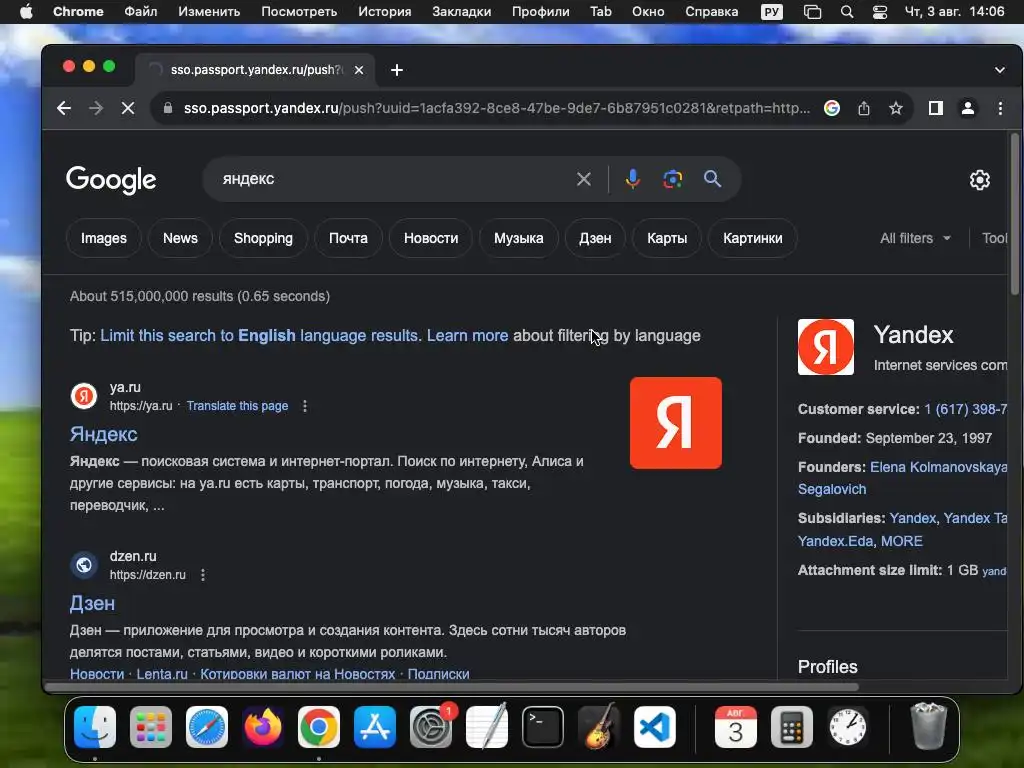Open Spotlight search in menu bar
The height and width of the screenshot is (768, 1024).
(x=846, y=12)
